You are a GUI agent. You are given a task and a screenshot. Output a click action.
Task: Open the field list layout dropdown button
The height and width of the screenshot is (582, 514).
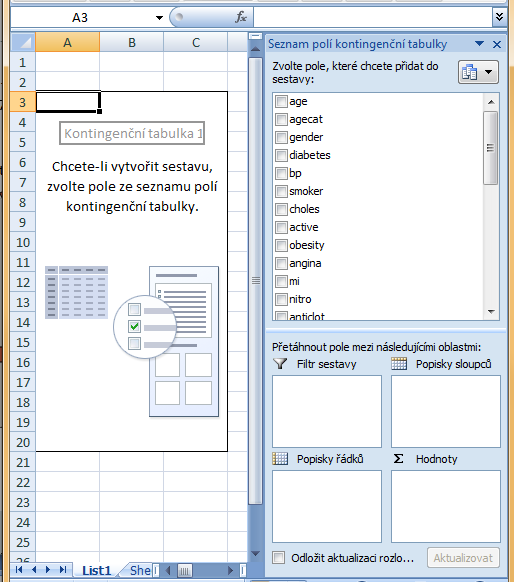click(478, 72)
